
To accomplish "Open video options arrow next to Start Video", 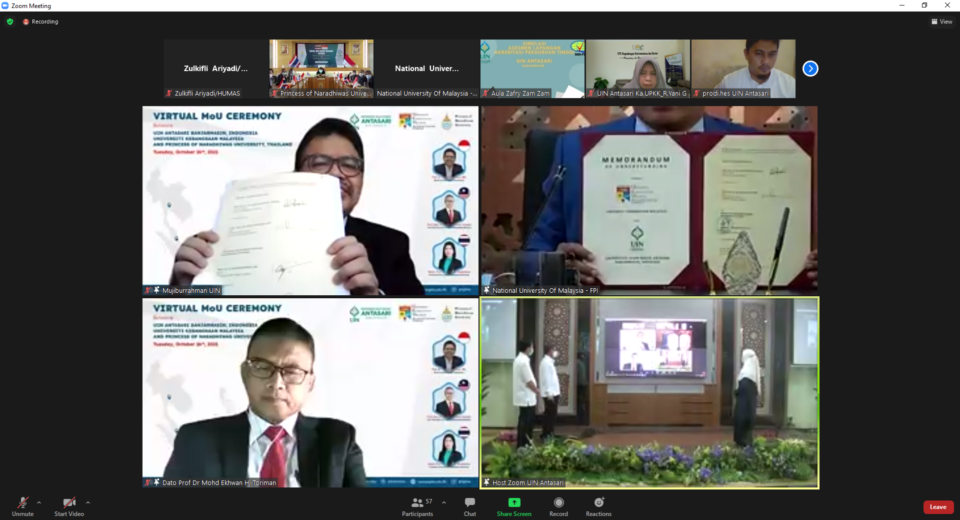I will [88, 503].
